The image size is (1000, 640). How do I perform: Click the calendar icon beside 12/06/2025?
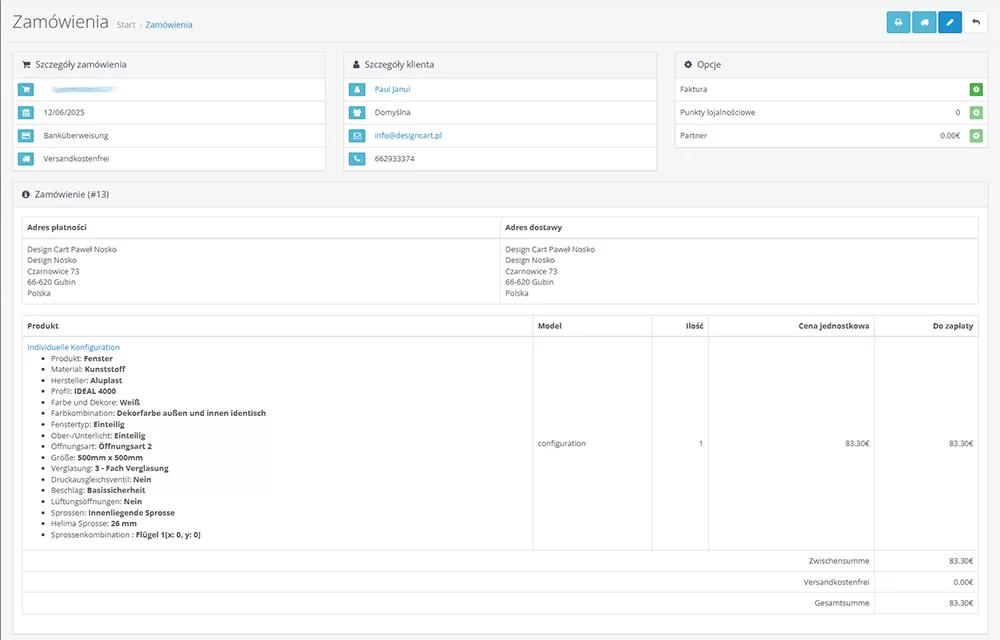26,113
